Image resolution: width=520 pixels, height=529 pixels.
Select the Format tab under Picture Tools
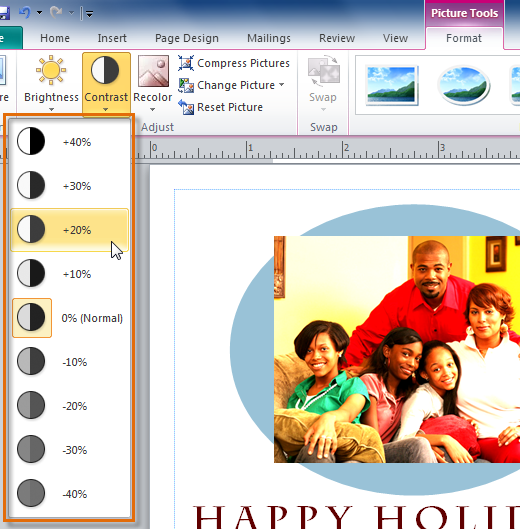(464, 38)
